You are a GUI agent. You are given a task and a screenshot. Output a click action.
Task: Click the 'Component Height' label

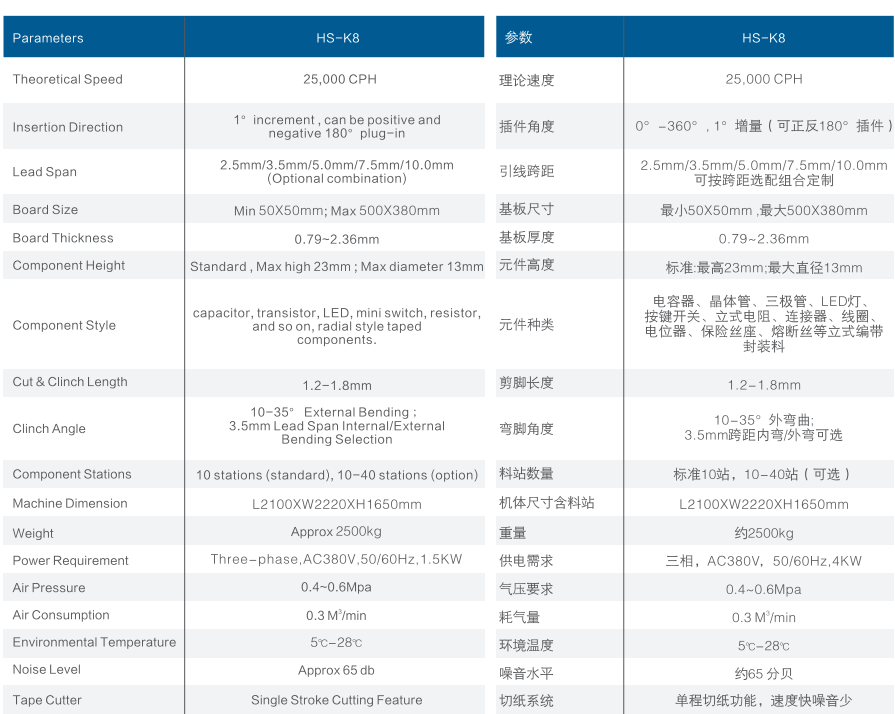coord(68,265)
